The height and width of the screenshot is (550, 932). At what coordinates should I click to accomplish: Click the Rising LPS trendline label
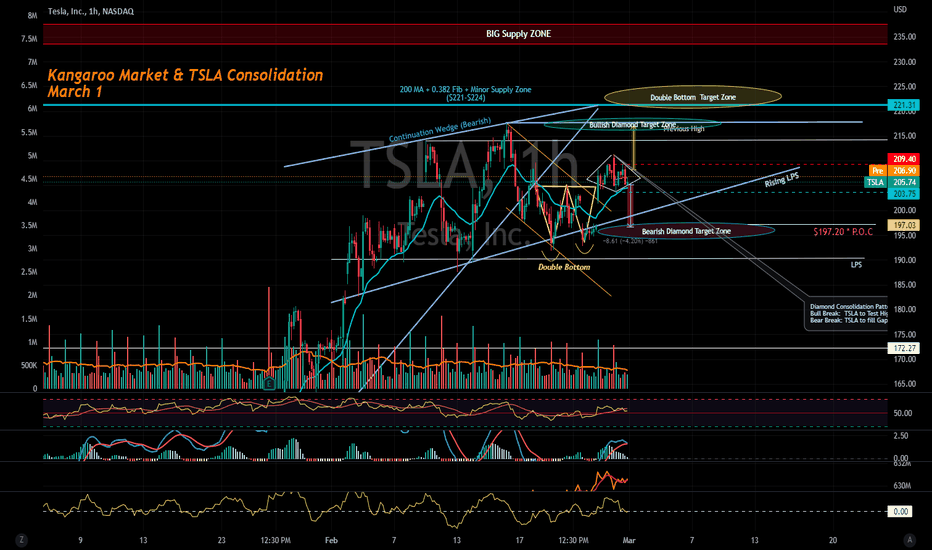coord(782,180)
